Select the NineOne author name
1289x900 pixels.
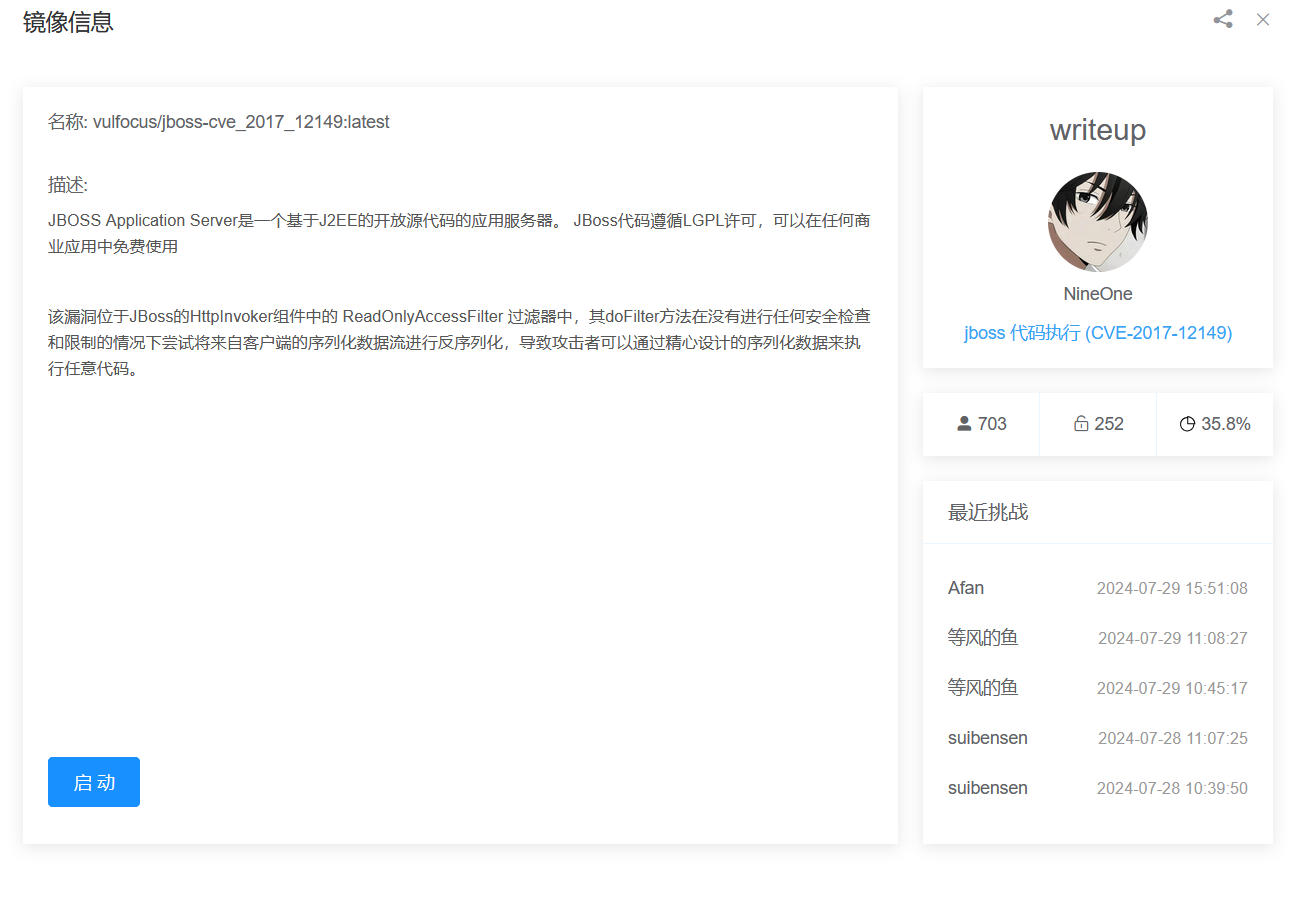pyautogui.click(x=1098, y=294)
